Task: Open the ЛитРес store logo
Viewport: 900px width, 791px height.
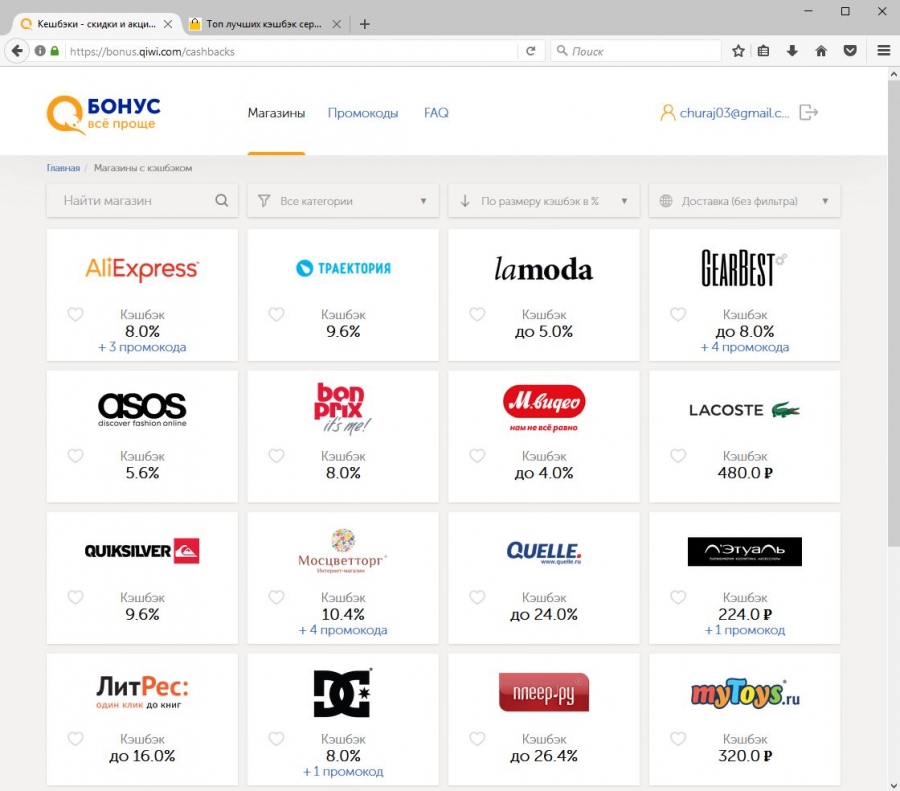Action: 142,692
